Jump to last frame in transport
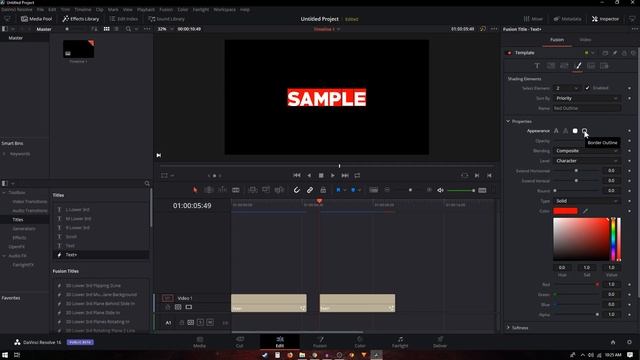Viewport: 640px width, 360px height. point(345,175)
